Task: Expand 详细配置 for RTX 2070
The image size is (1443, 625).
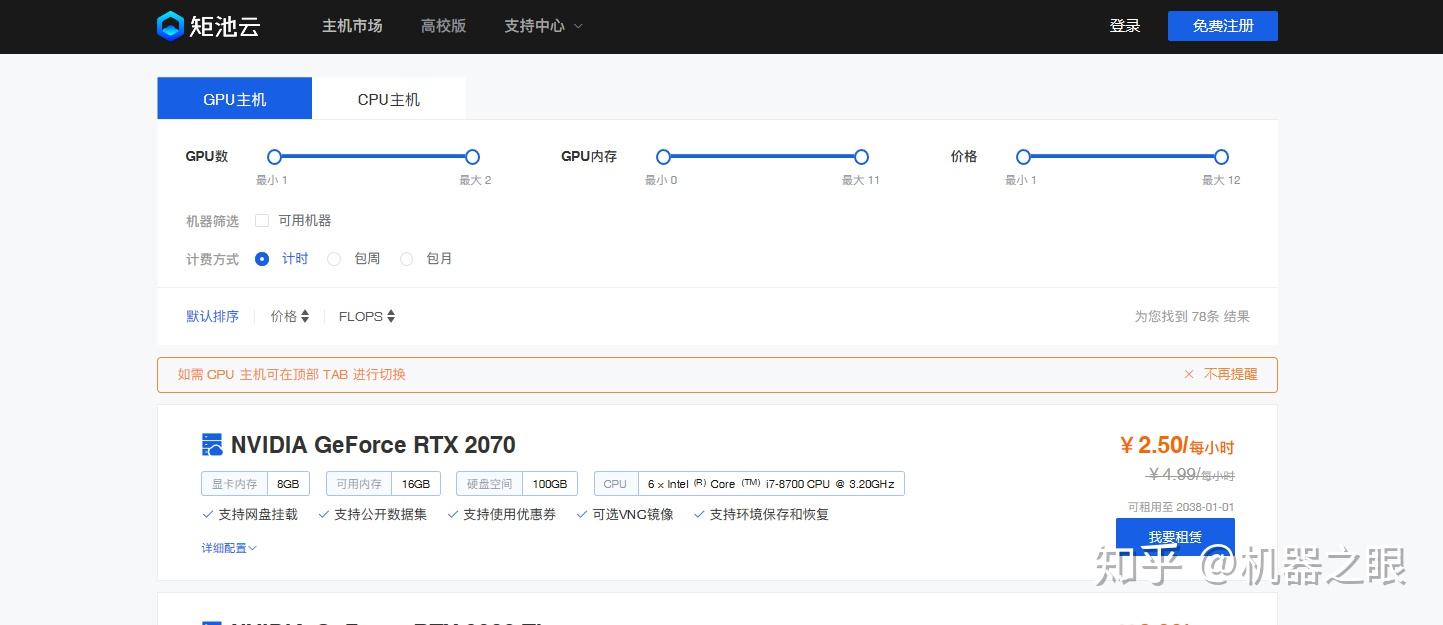Action: (229, 548)
